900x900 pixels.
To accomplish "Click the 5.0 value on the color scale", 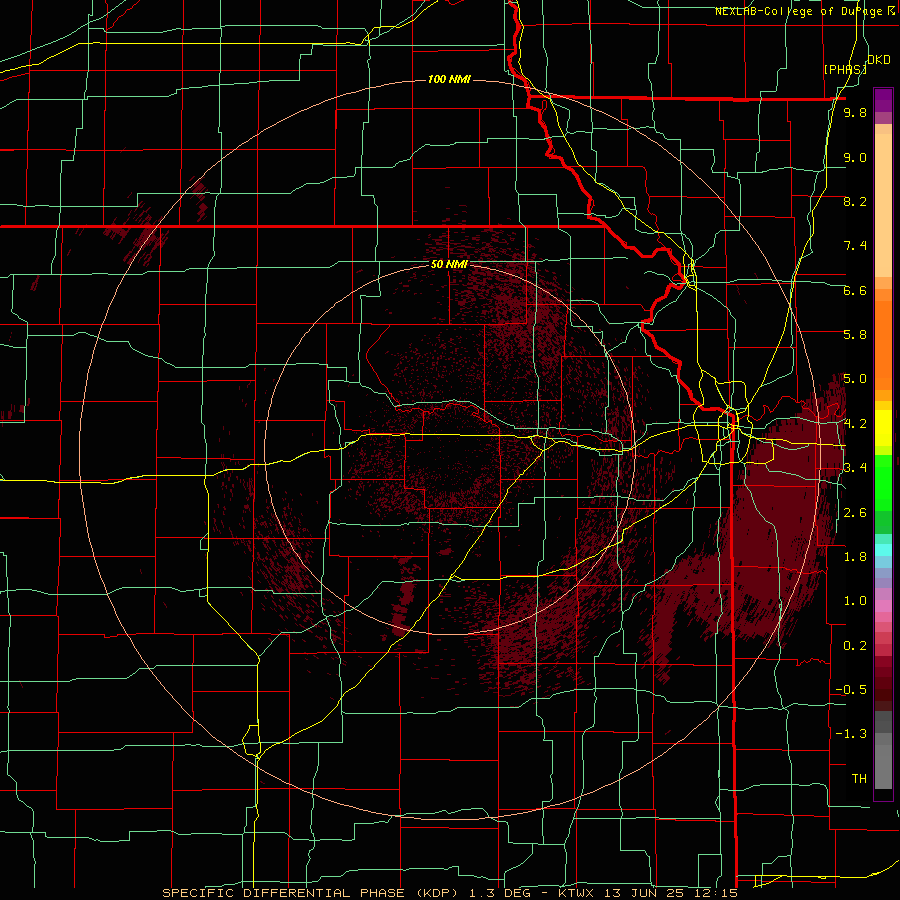I will click(855, 379).
